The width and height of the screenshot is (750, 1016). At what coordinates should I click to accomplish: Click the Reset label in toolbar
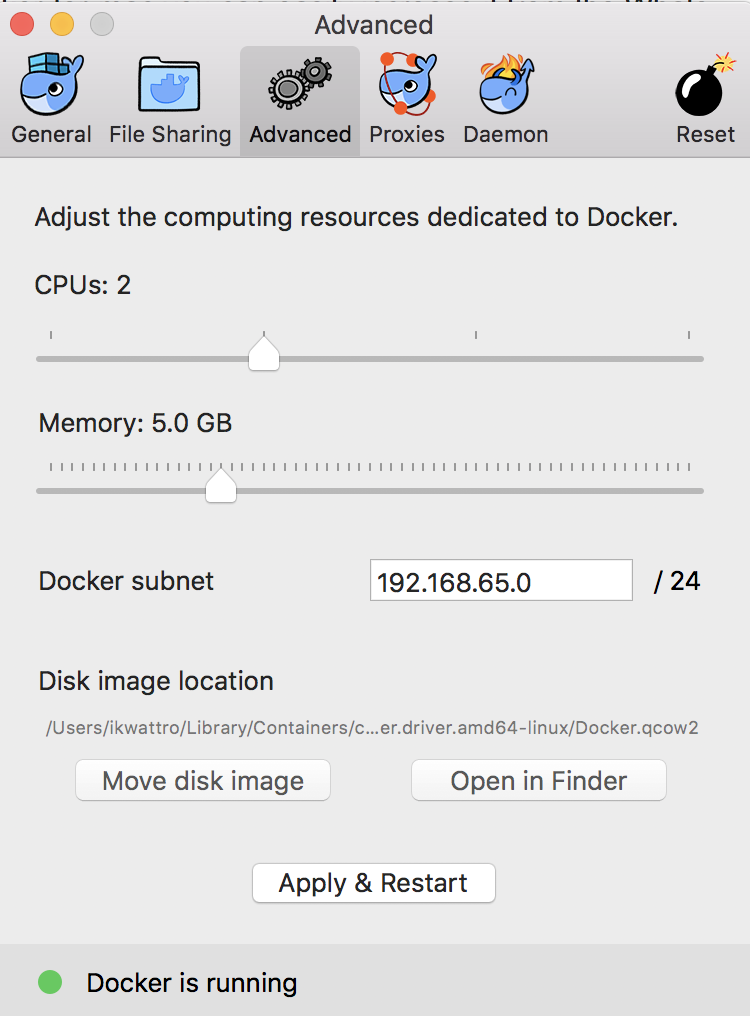[705, 134]
